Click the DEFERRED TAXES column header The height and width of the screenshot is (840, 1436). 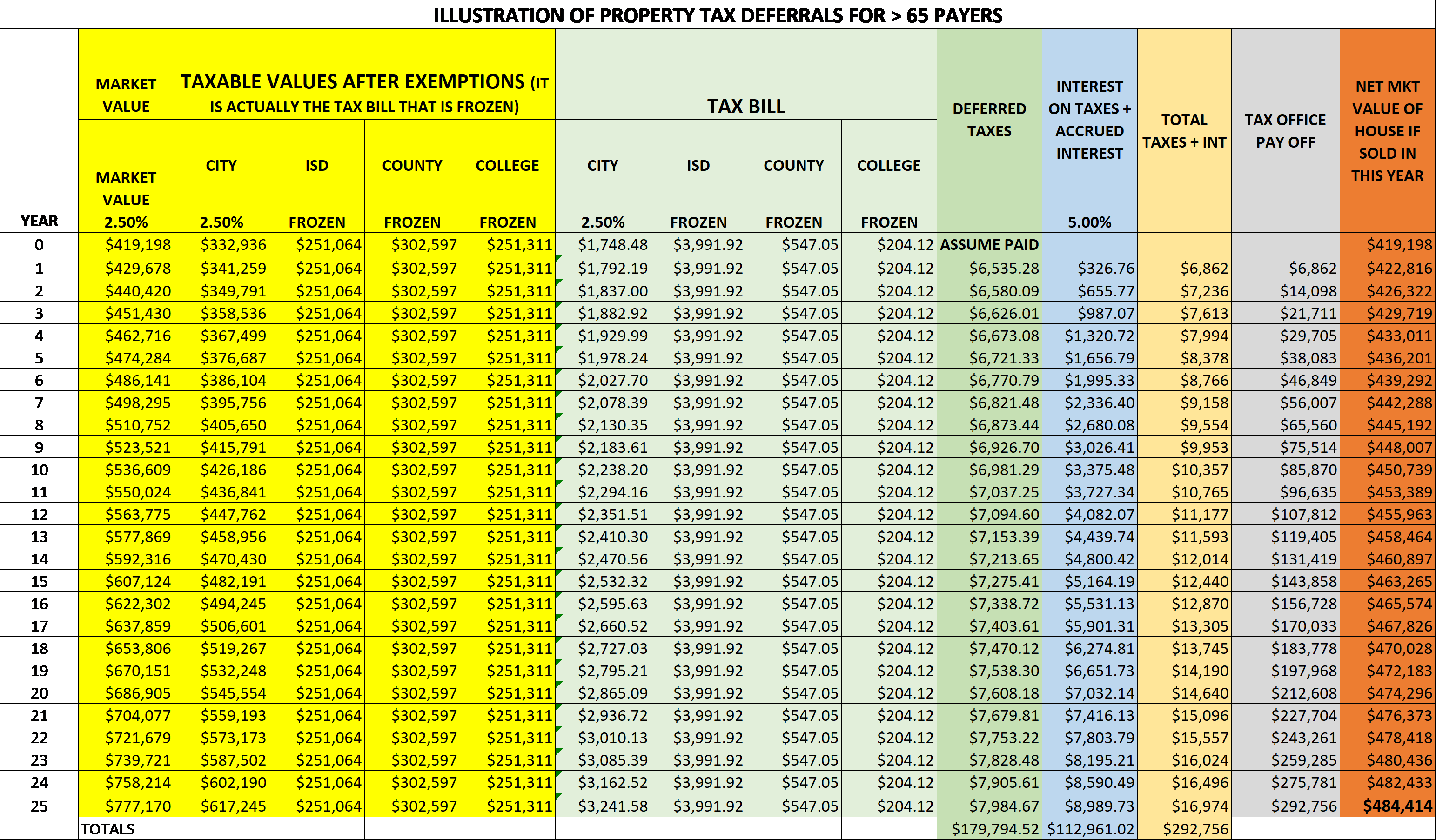[x=989, y=120]
